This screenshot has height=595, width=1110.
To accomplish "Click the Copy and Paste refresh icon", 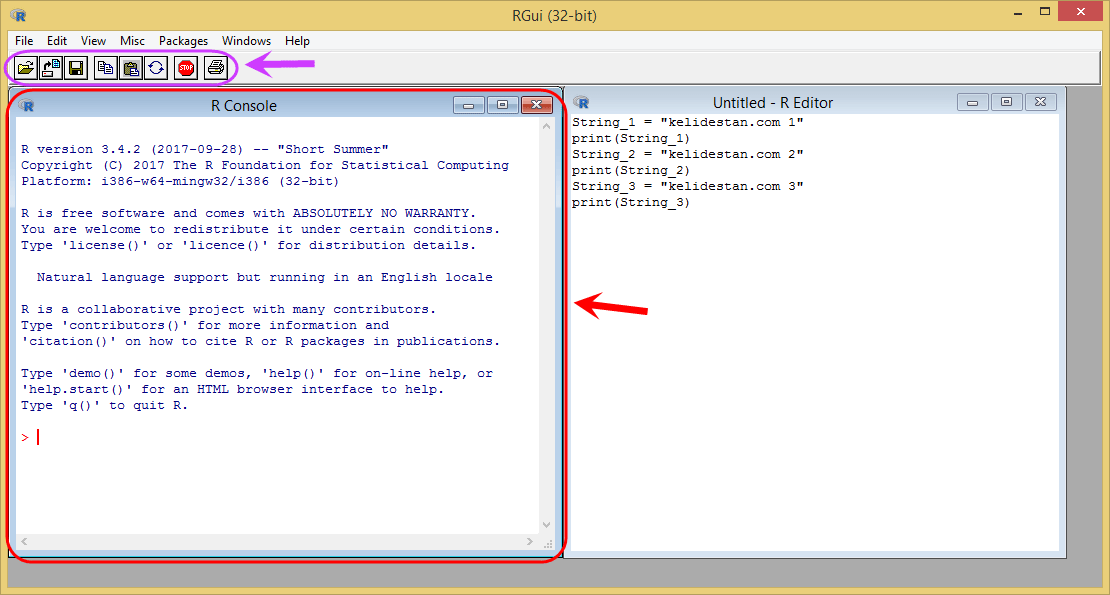I will coord(156,68).
